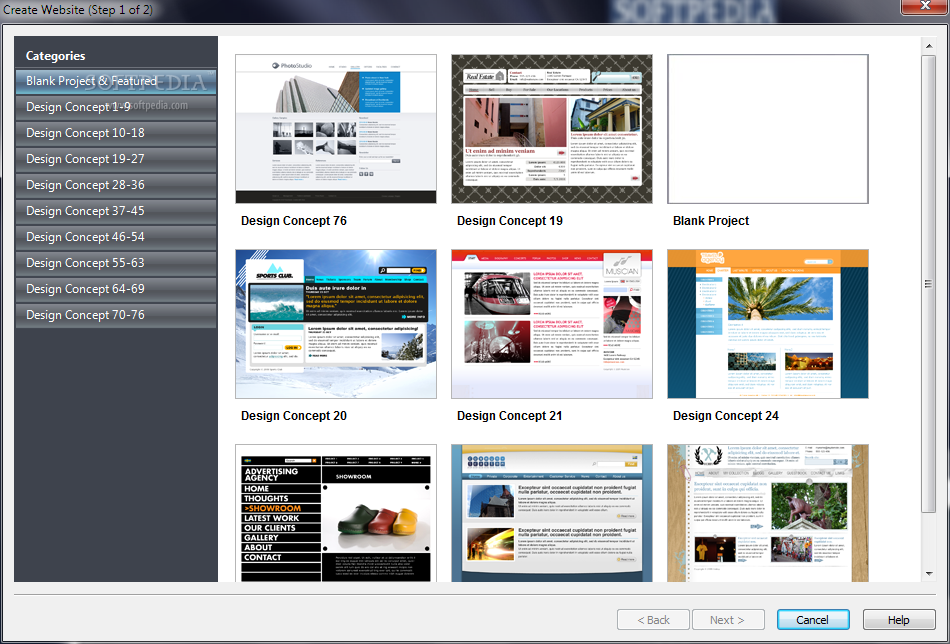Choose the Design Concept 24 palm tree thumbnail
Screen dimensions: 950x644
[768, 324]
